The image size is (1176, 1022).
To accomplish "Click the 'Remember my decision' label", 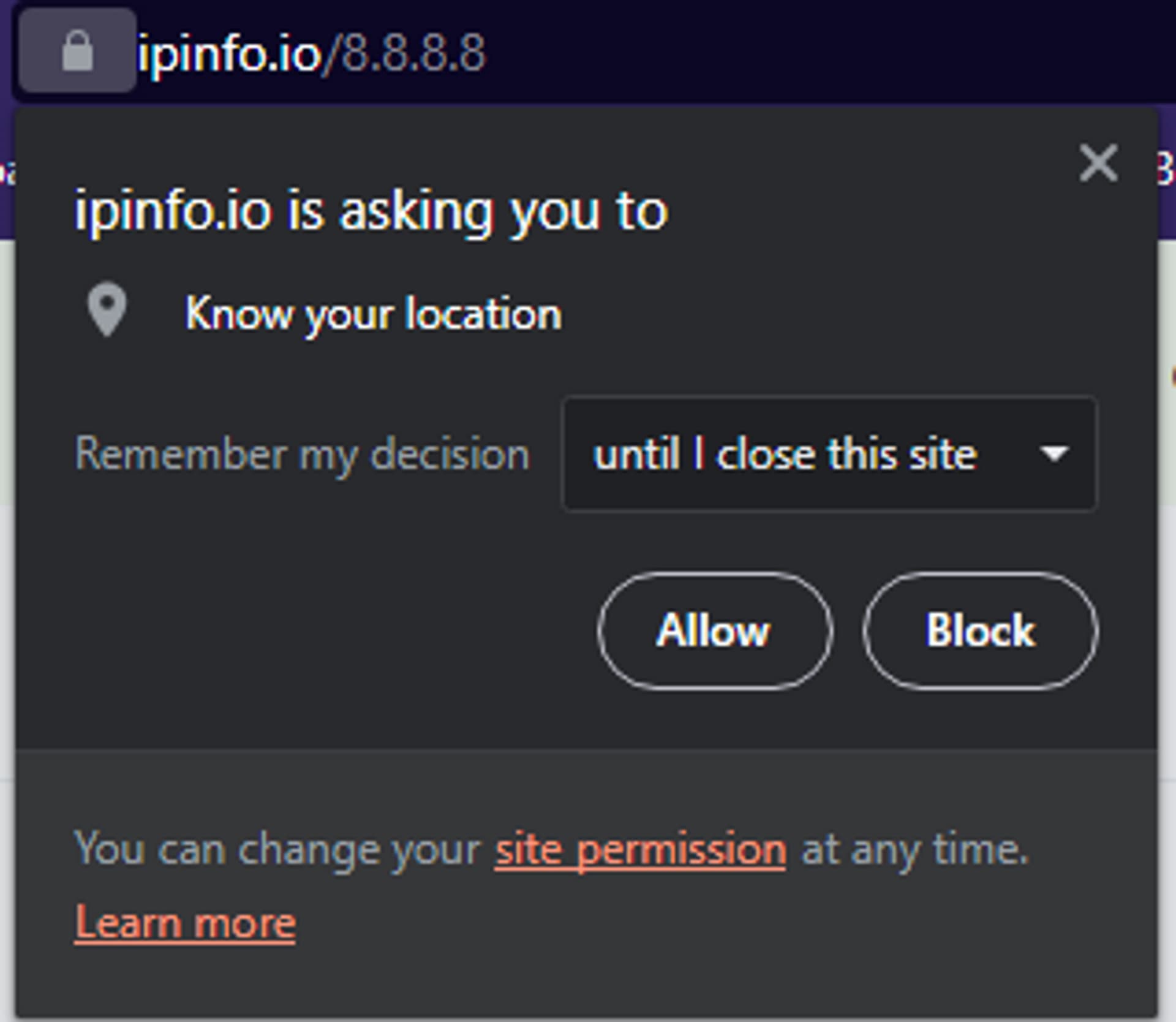I will tap(302, 454).
